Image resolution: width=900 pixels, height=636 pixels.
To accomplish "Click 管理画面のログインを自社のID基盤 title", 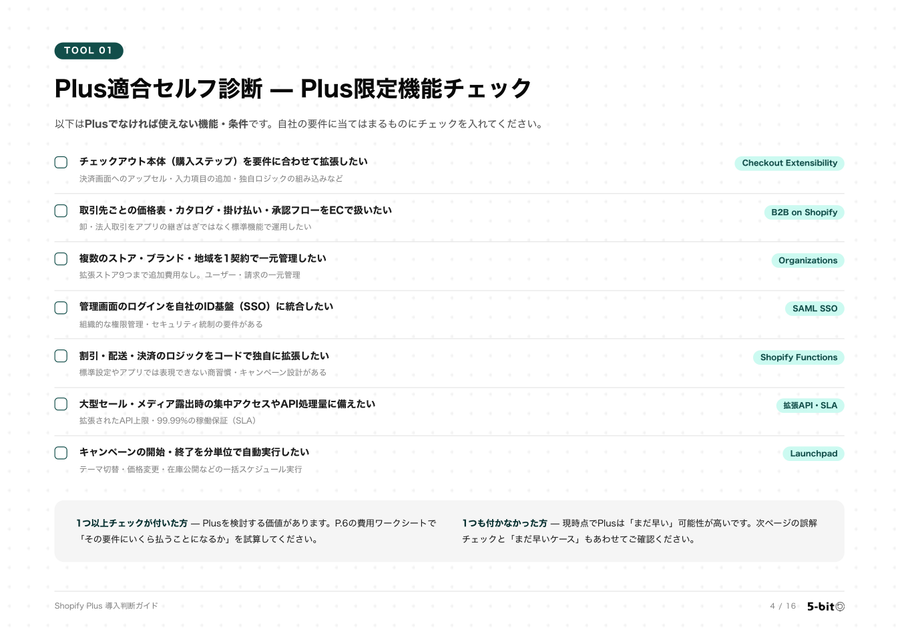I will (x=206, y=307).
